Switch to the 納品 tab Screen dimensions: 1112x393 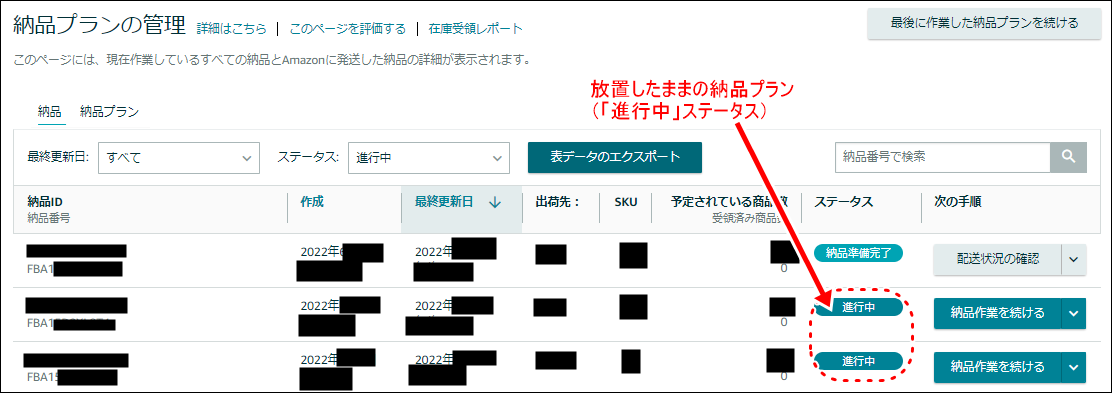tap(50, 111)
